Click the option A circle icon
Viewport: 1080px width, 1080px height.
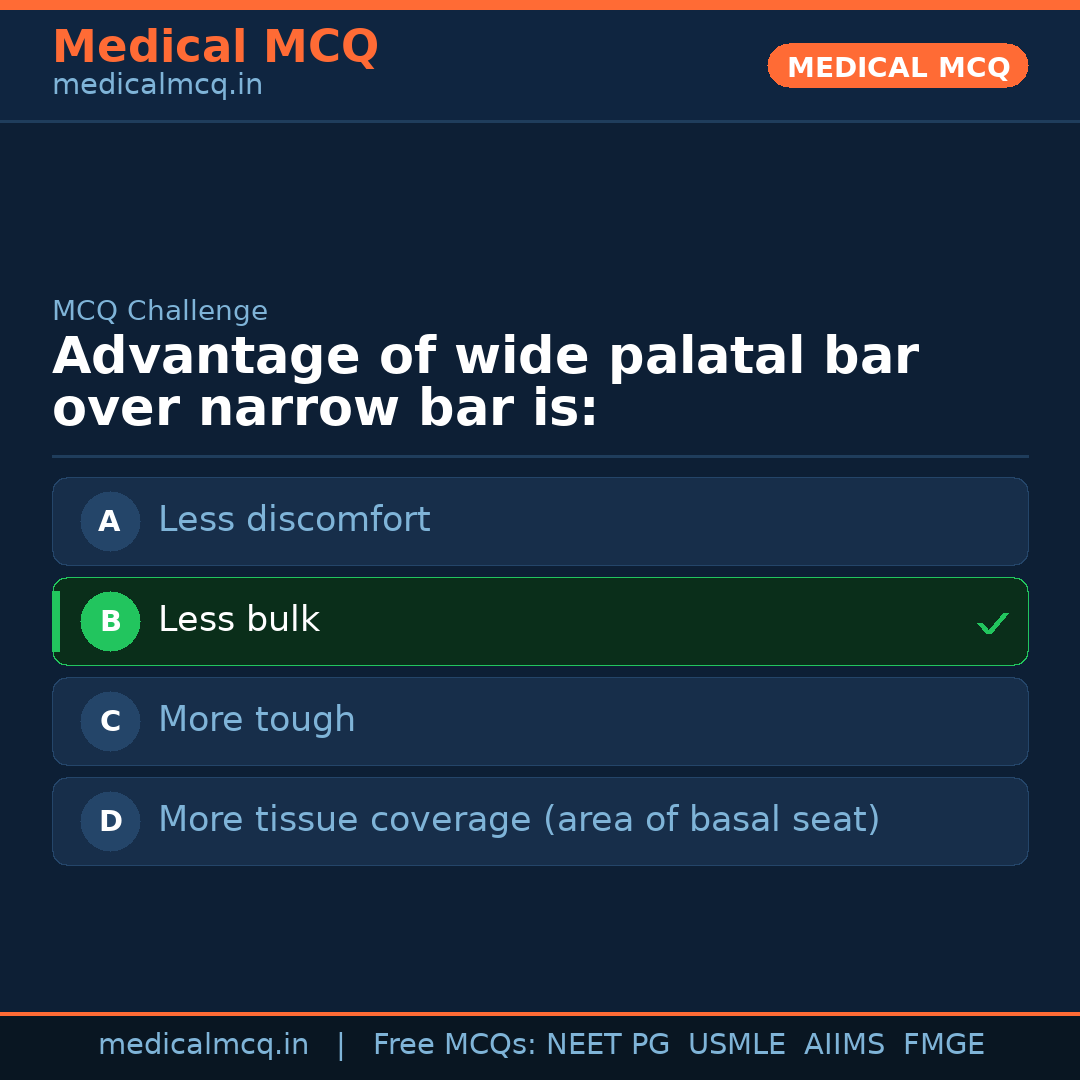click(x=110, y=521)
